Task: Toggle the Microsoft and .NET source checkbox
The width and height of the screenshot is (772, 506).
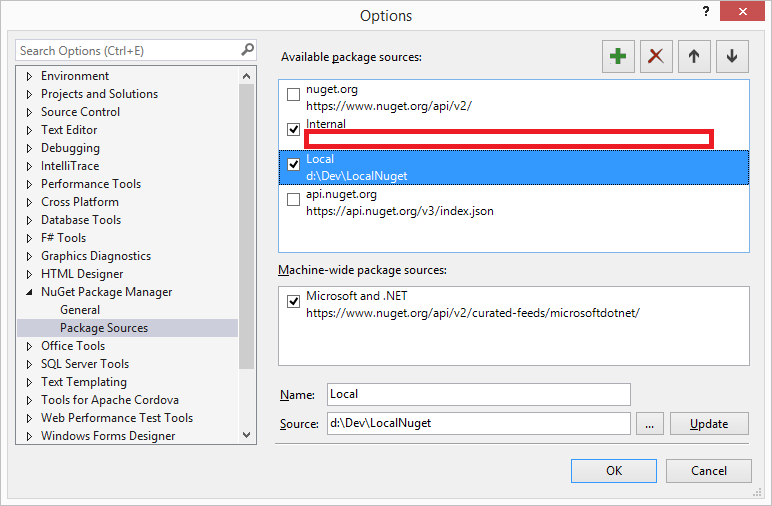Action: coord(293,301)
